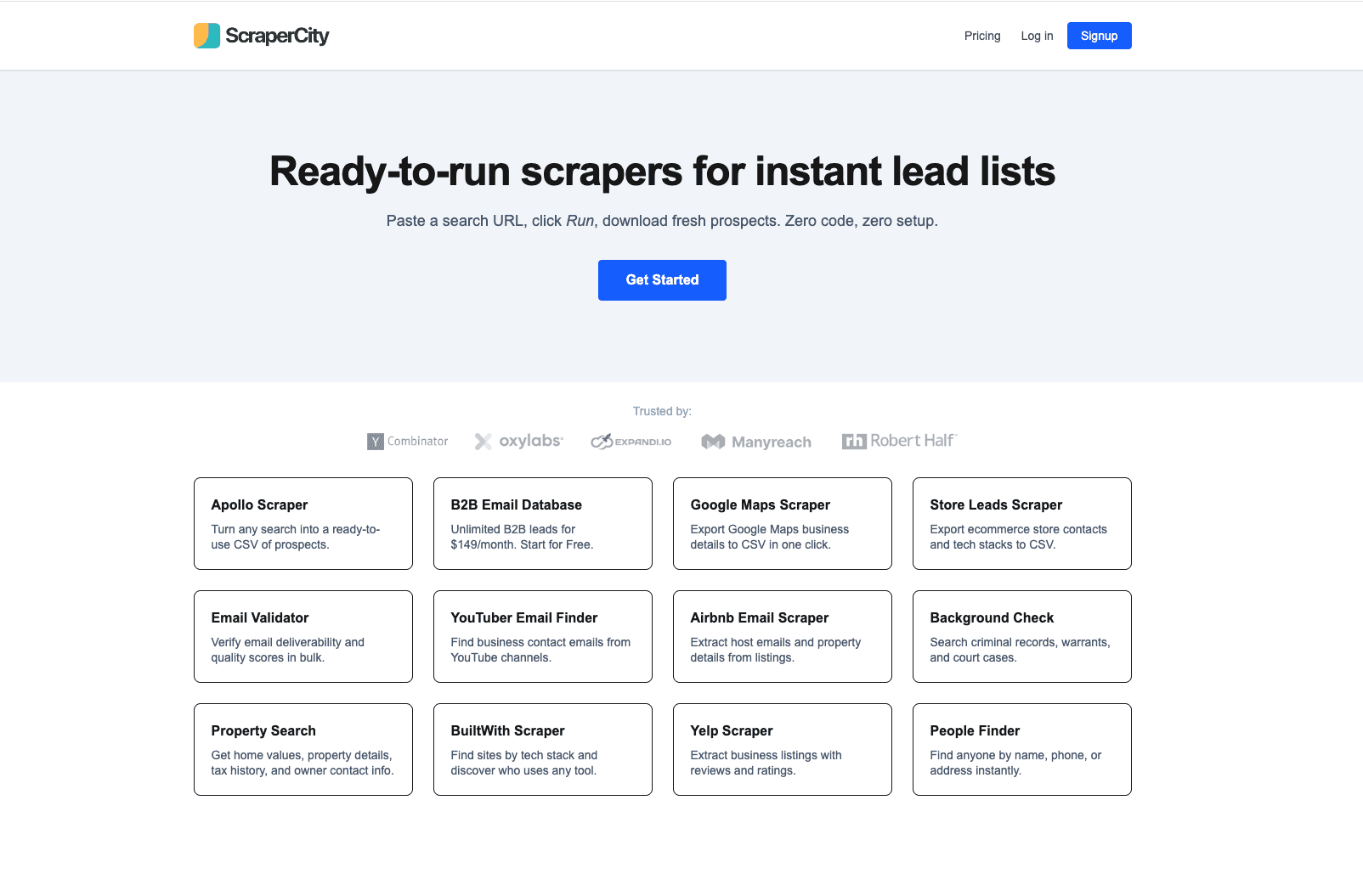The width and height of the screenshot is (1363, 896).
Task: Click the Signup button
Action: [x=1099, y=36]
